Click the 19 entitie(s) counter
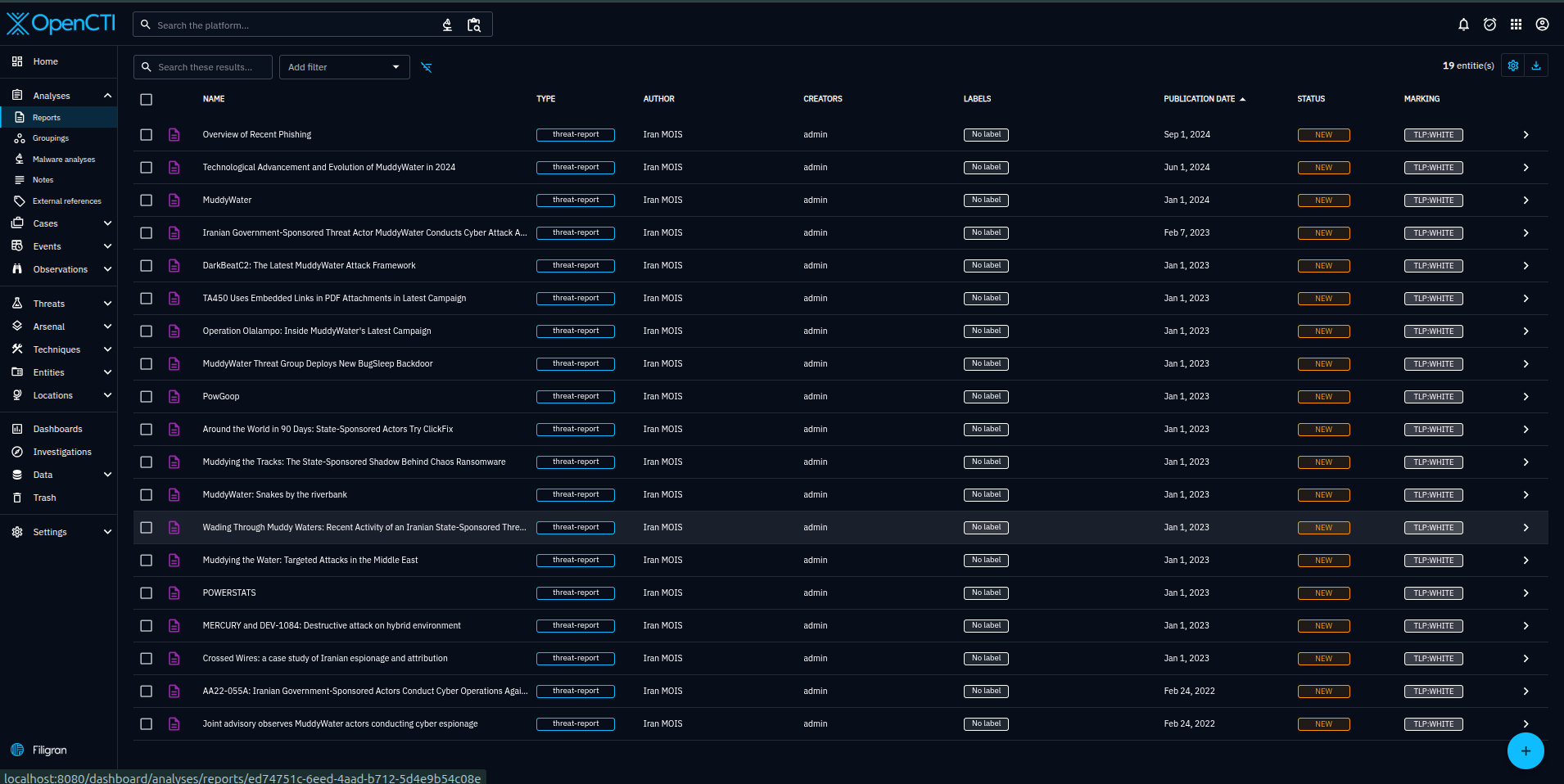1564x784 pixels. pyautogui.click(x=1468, y=65)
